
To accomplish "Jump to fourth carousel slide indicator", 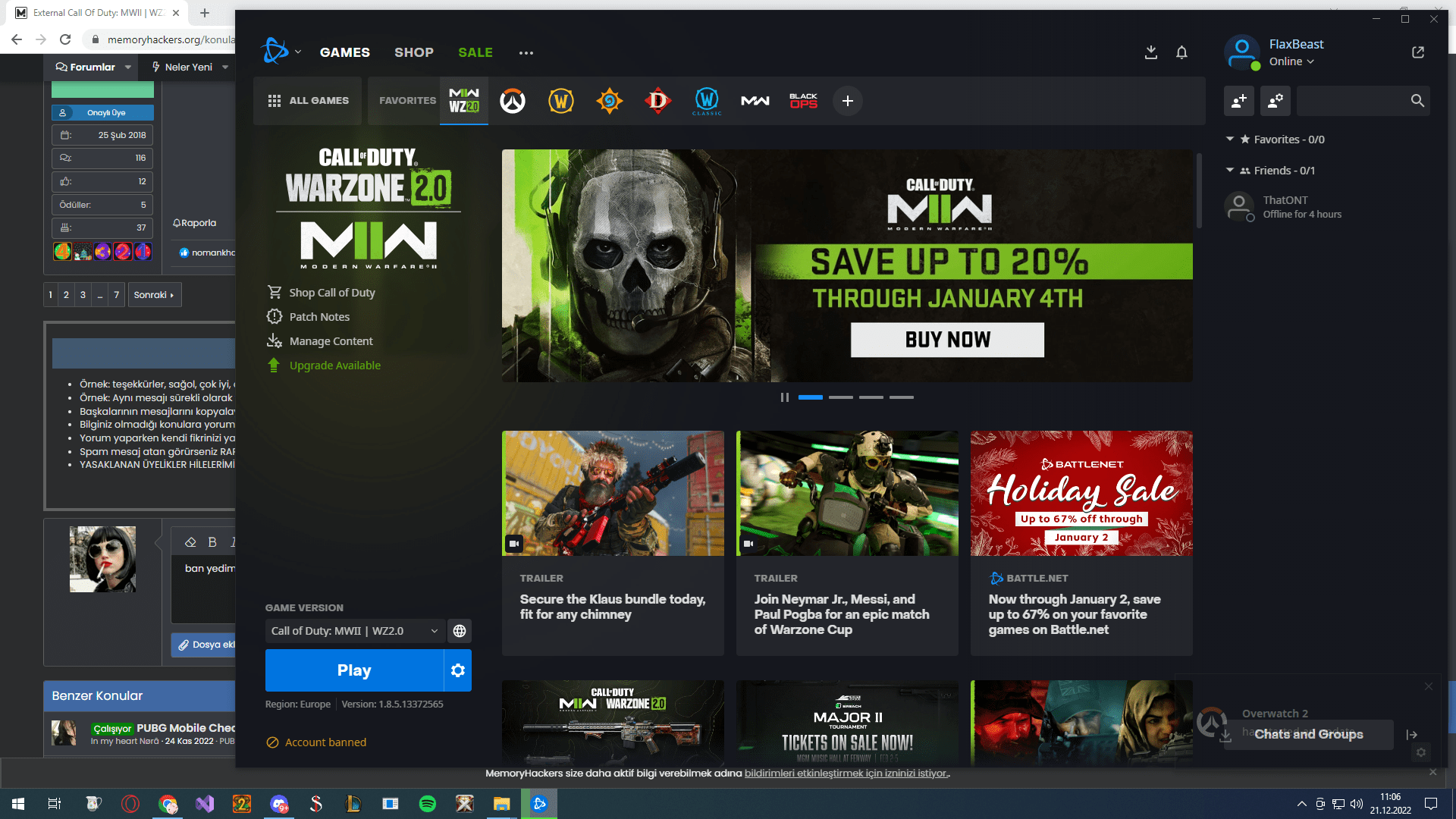I will pyautogui.click(x=902, y=397).
